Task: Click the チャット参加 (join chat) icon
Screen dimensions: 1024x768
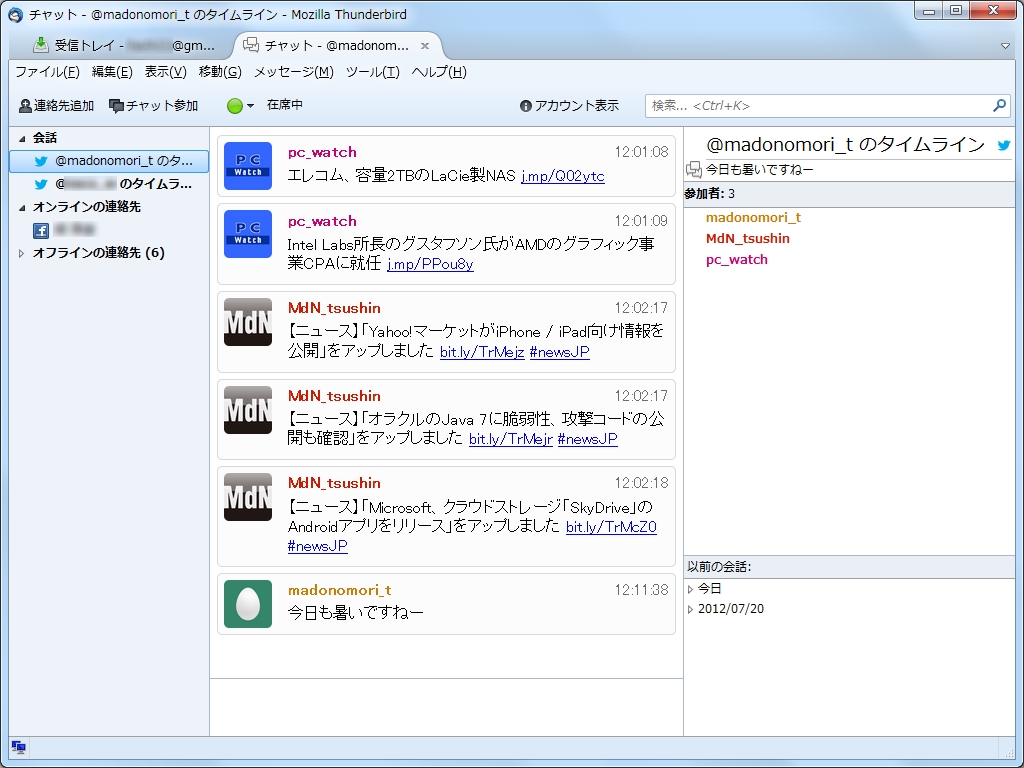Action: tap(116, 106)
